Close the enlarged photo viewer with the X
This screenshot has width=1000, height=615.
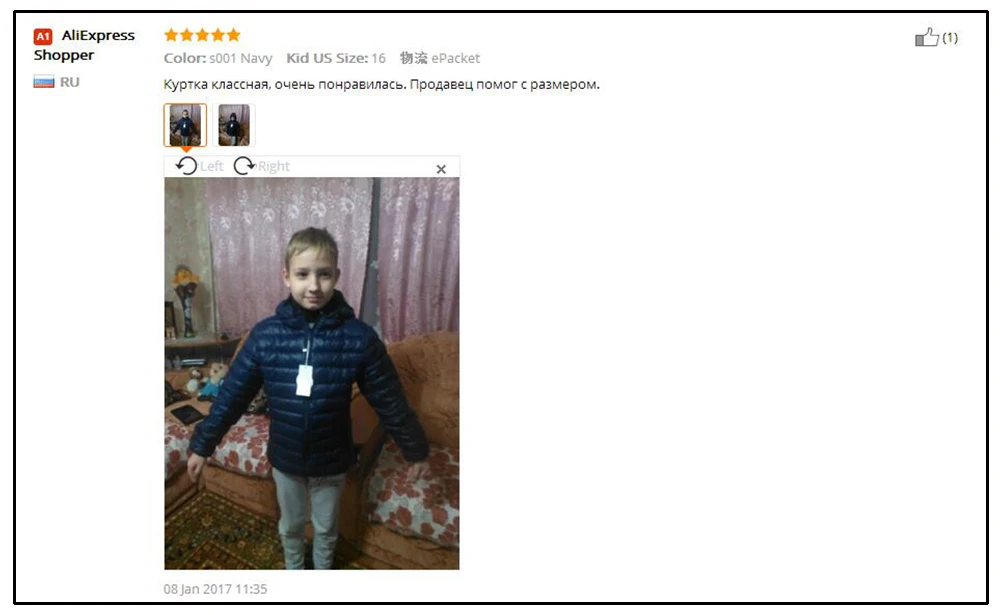441,169
